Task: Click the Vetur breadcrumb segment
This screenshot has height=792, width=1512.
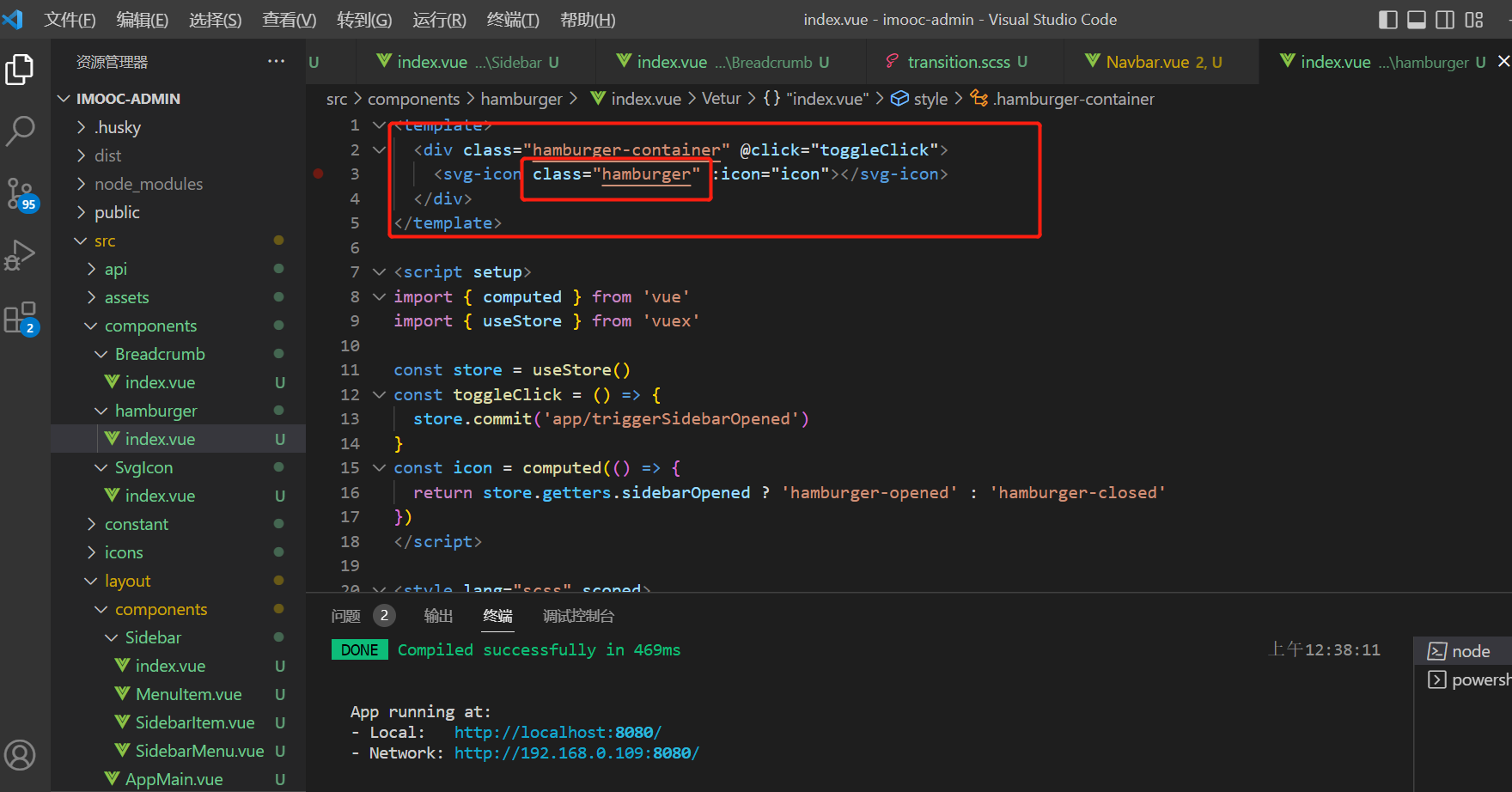Action: click(721, 99)
